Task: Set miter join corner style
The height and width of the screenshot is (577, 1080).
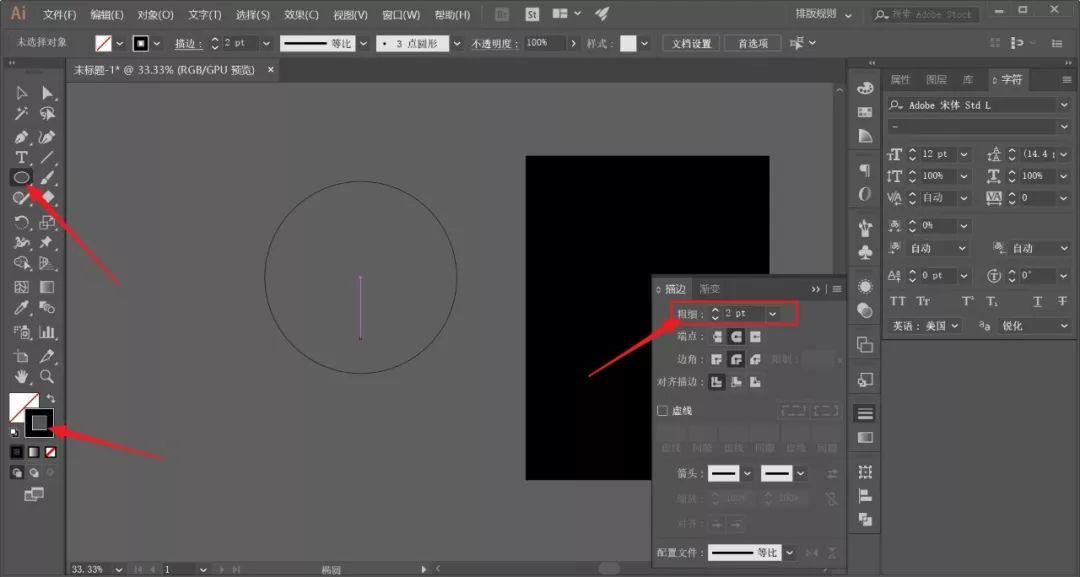Action: pos(717,359)
